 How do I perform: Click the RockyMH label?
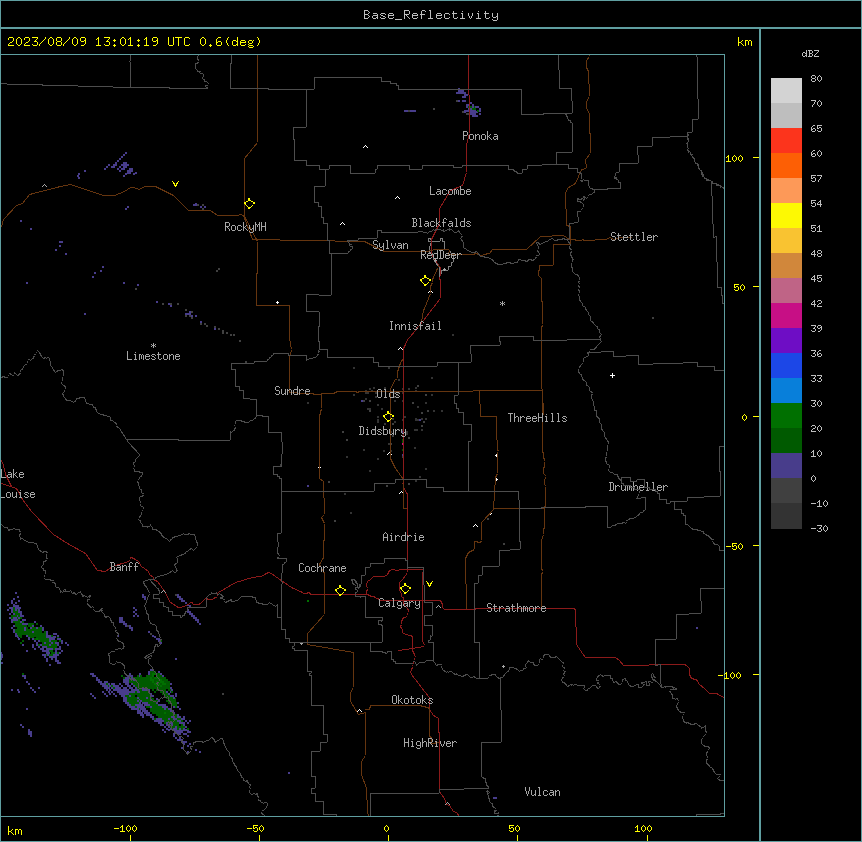(x=245, y=227)
